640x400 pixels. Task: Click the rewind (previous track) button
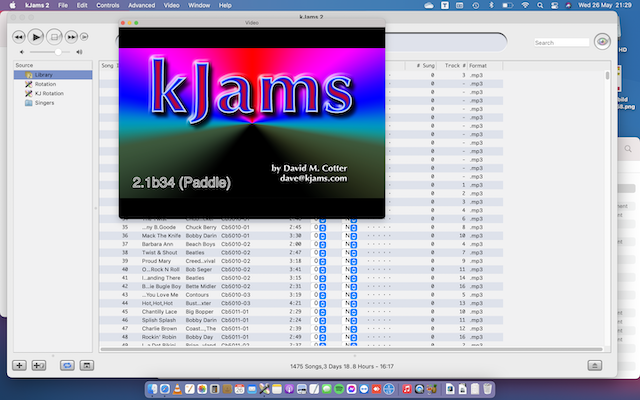pyautogui.click(x=18, y=36)
